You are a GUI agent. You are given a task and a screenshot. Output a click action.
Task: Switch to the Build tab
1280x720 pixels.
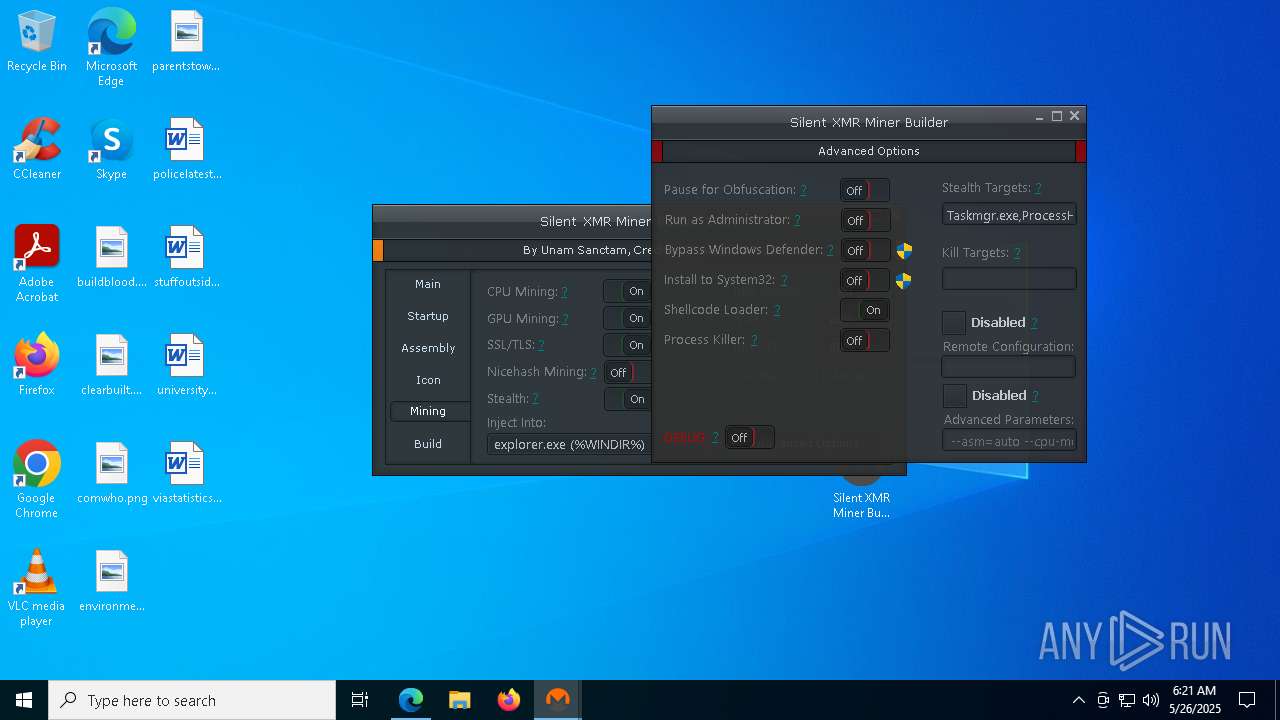pos(428,444)
